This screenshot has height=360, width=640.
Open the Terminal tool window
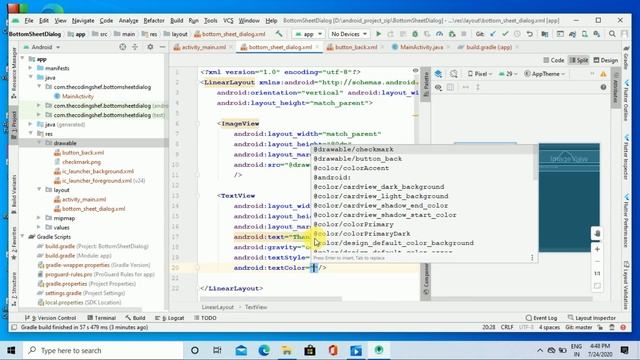[102, 318]
